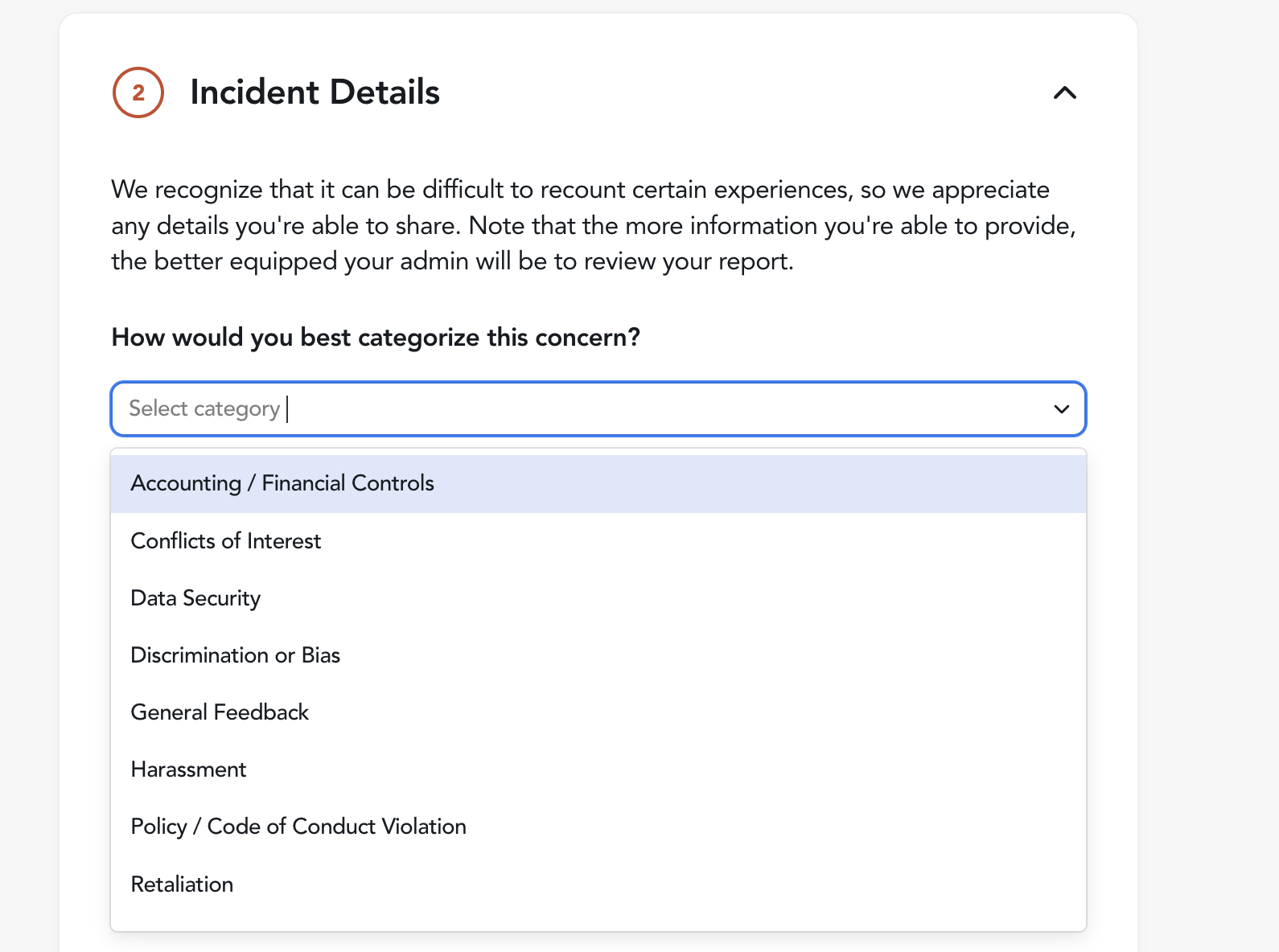Select Conflicts of Interest category
This screenshot has height=952, width=1279.
[x=598, y=541]
